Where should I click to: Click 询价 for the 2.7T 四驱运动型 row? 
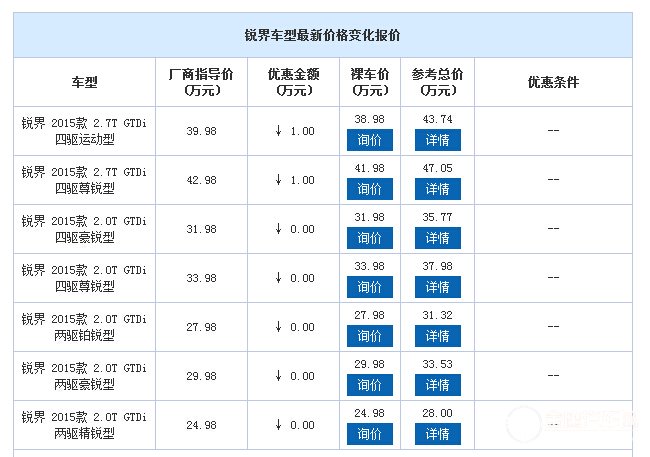tap(369, 140)
